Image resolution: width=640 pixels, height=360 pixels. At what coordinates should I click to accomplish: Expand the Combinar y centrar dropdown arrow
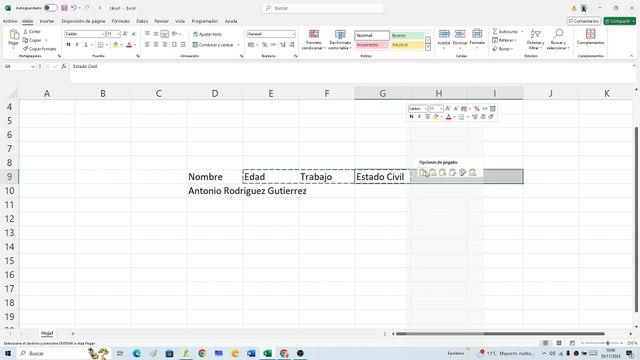coord(238,45)
